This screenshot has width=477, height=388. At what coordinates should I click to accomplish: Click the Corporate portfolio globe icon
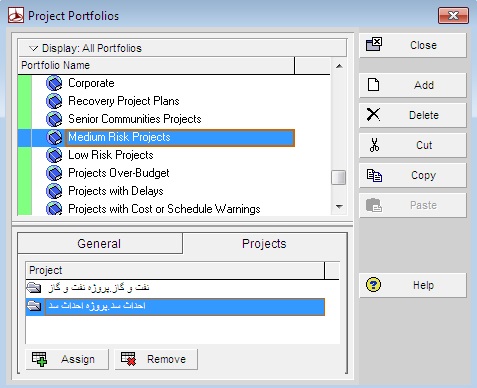pyautogui.click(x=54, y=83)
